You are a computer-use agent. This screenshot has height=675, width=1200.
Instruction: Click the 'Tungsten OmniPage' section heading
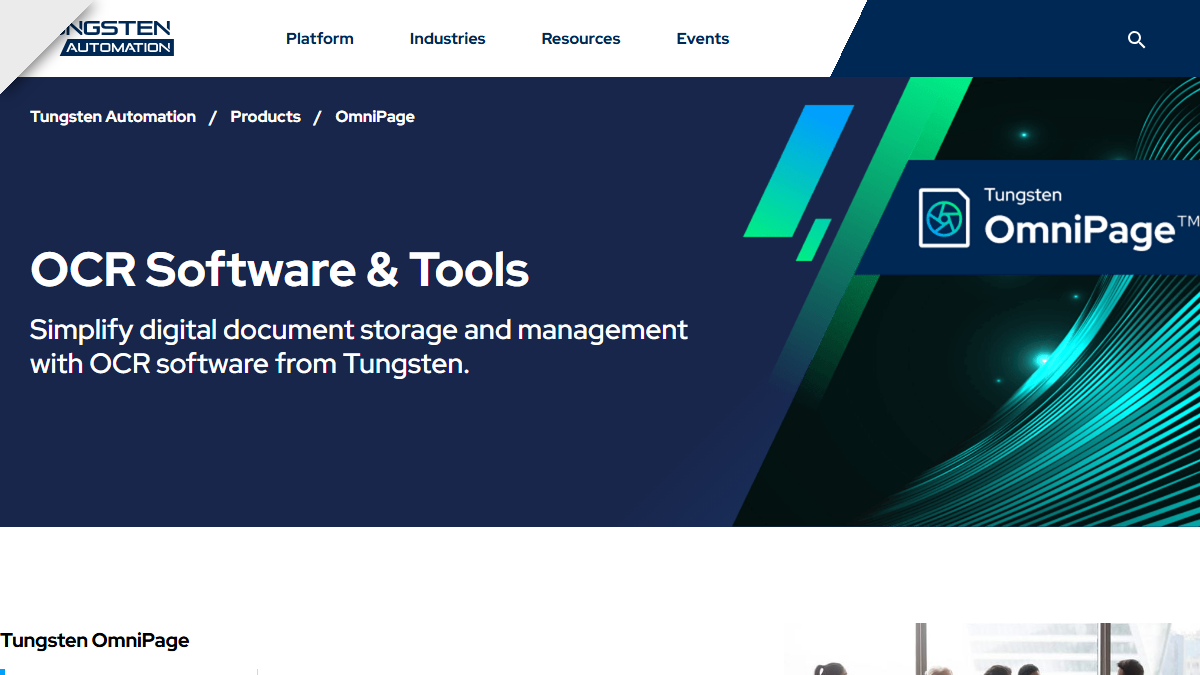[x=95, y=641]
